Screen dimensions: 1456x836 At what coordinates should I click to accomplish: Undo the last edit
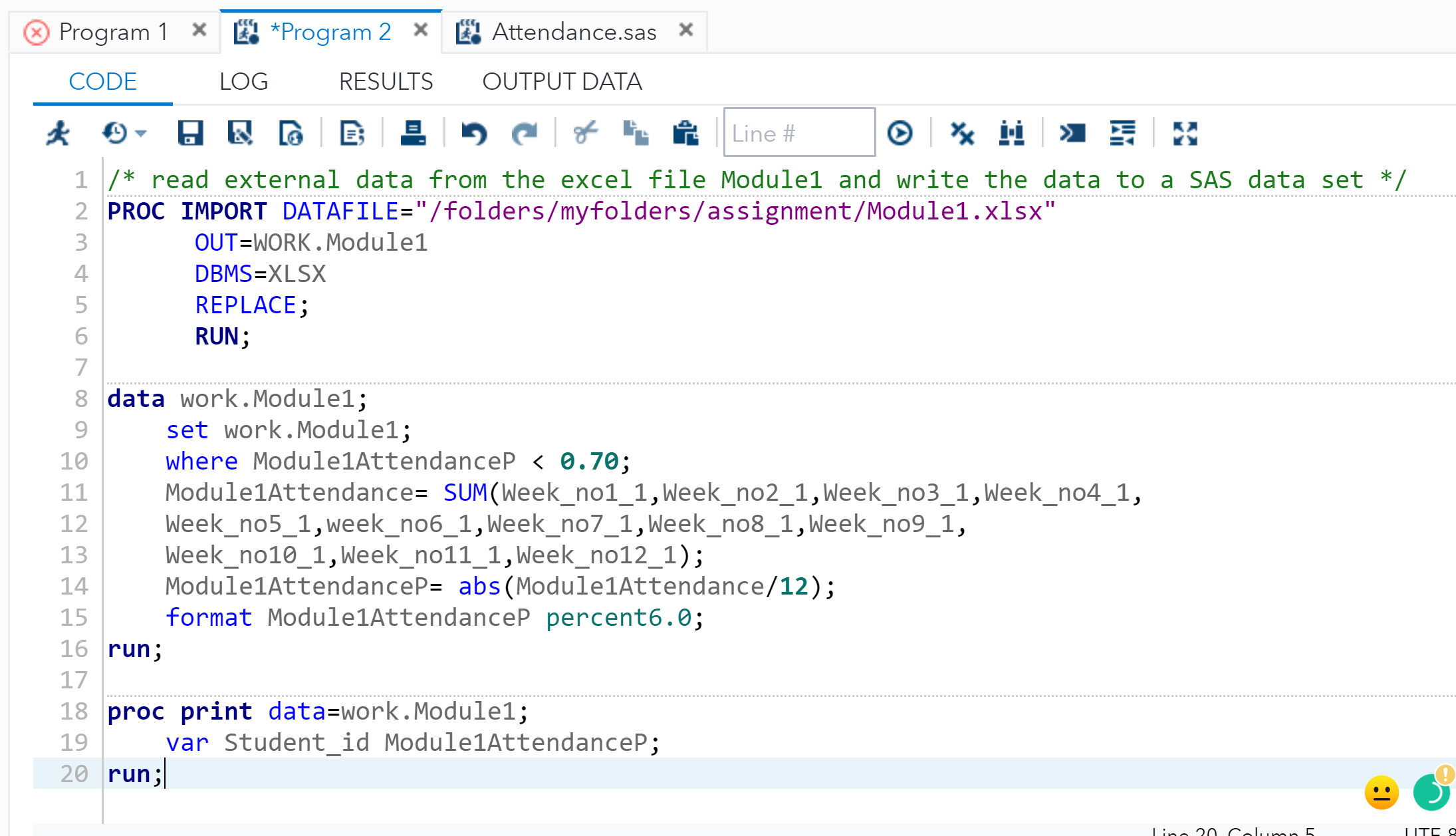click(473, 132)
